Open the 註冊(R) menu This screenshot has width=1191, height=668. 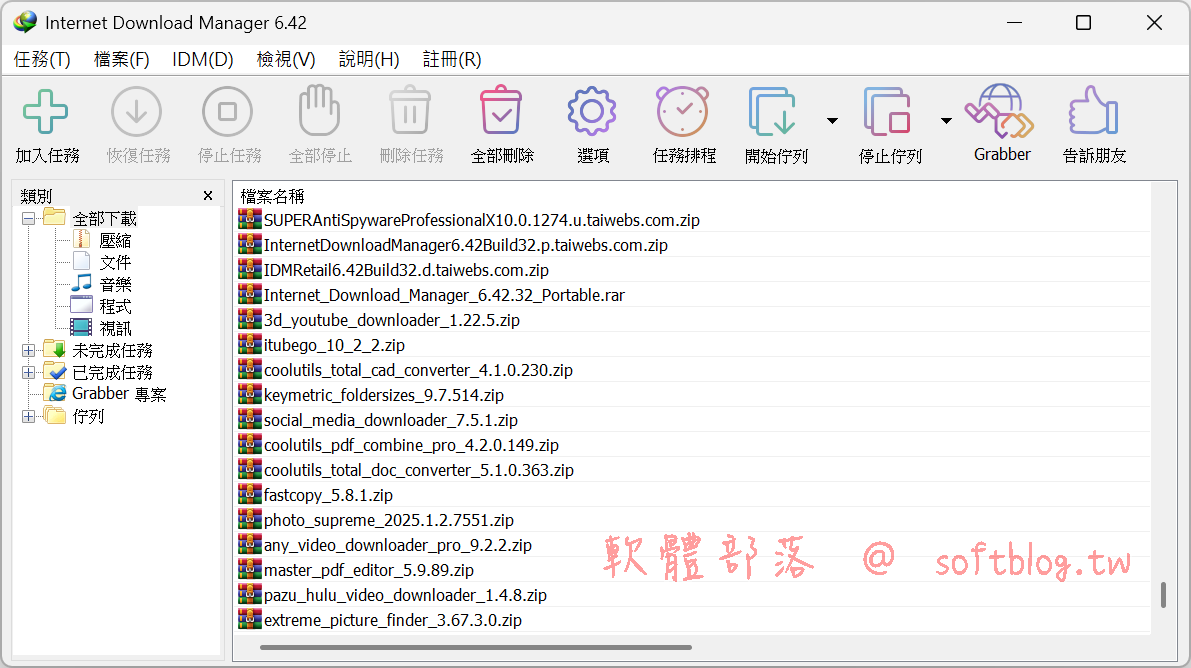[x=452, y=59]
